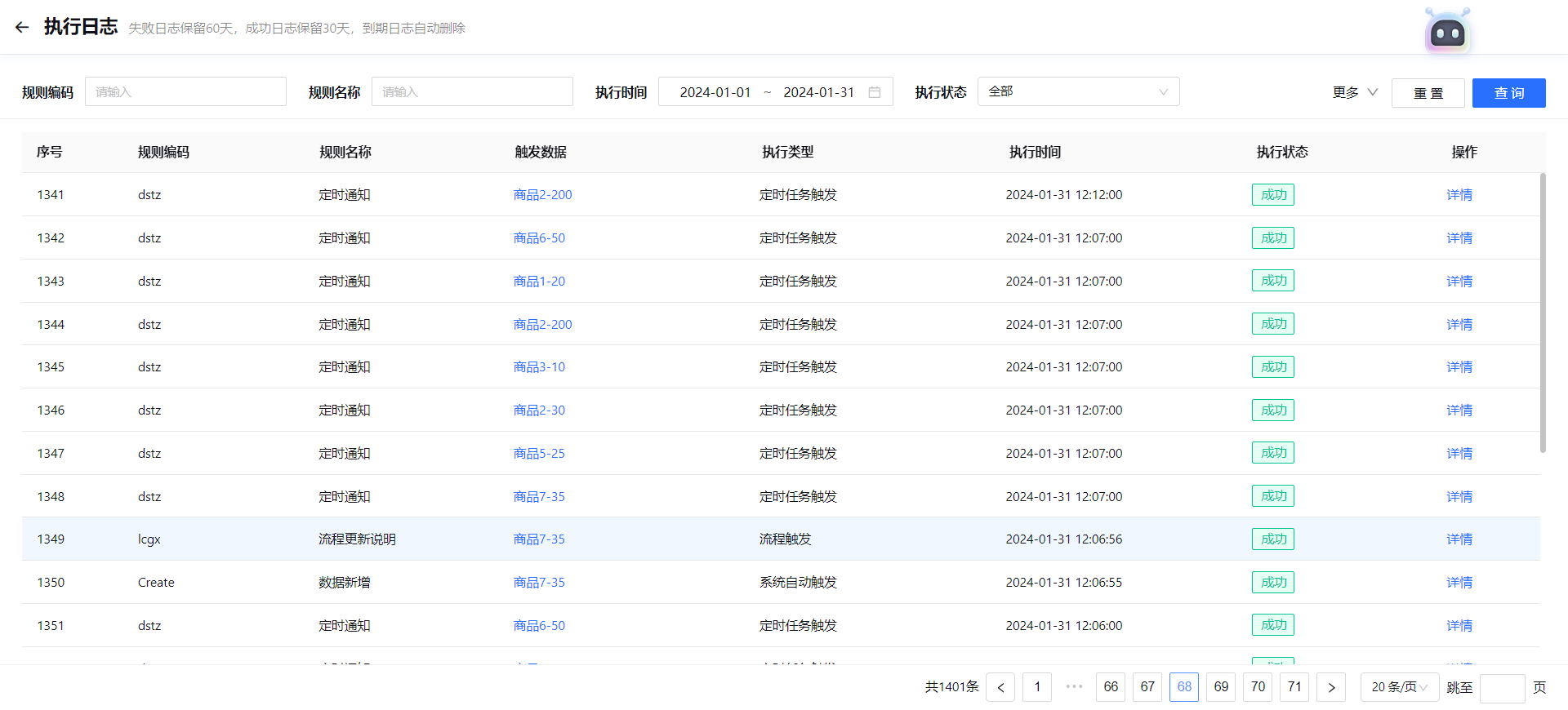Open 详情 for row 1344
The height and width of the screenshot is (710, 1568).
pos(1459,324)
